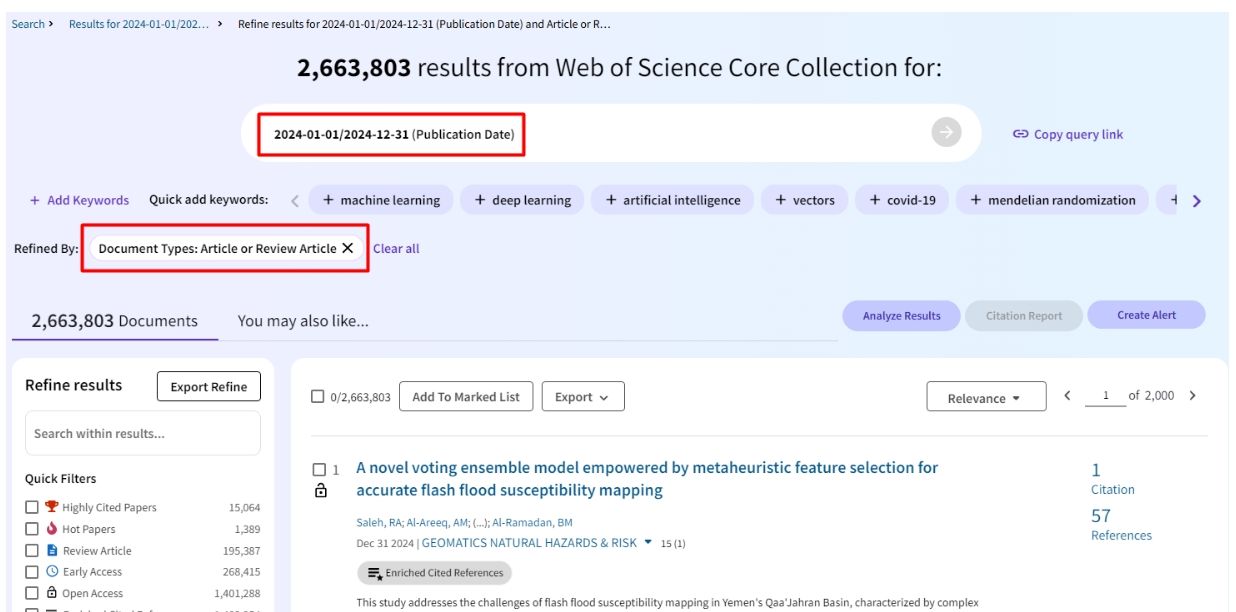Add the covid-19 keyword

coord(903,200)
